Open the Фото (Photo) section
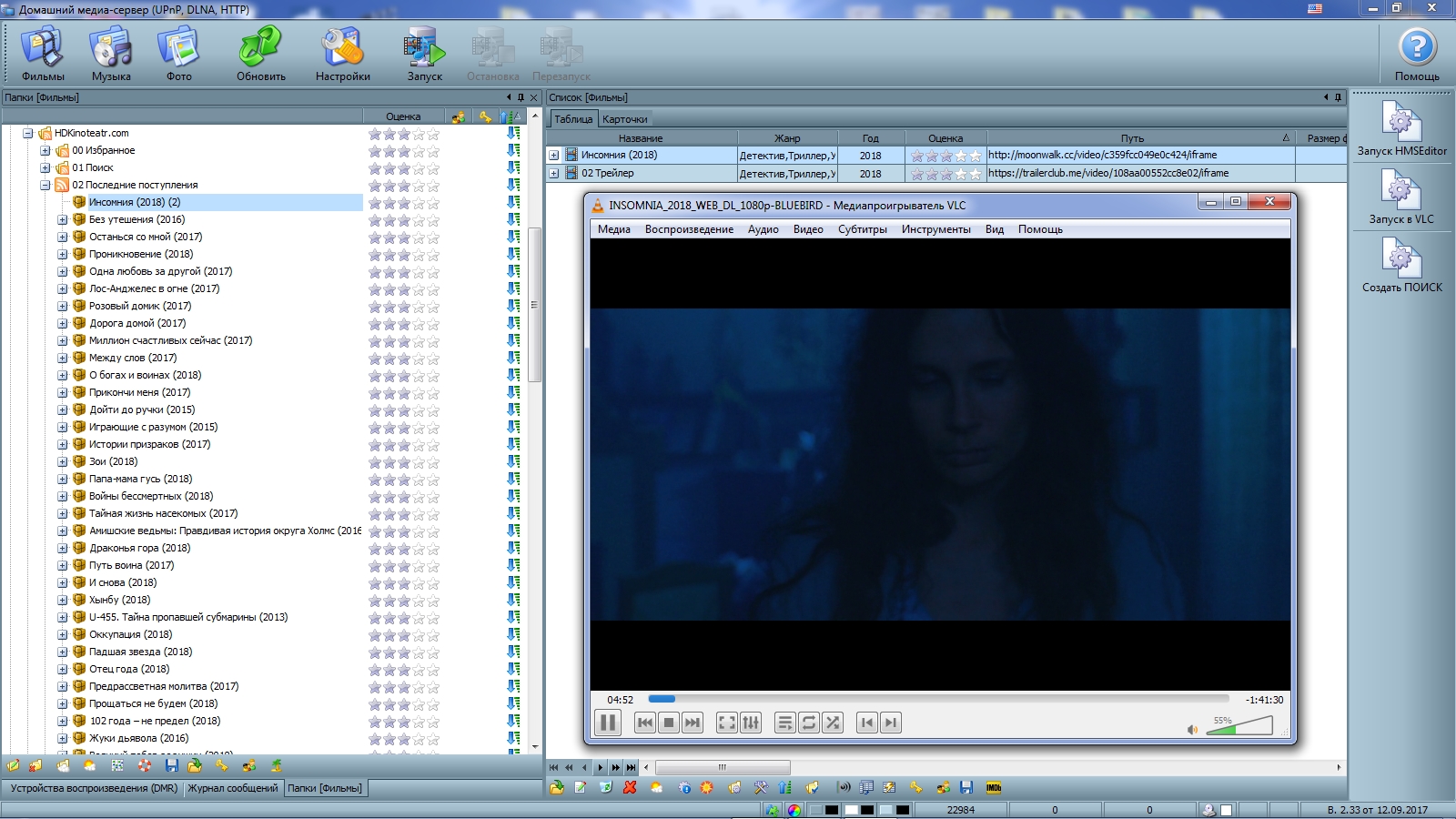1456x819 pixels. 178,55
